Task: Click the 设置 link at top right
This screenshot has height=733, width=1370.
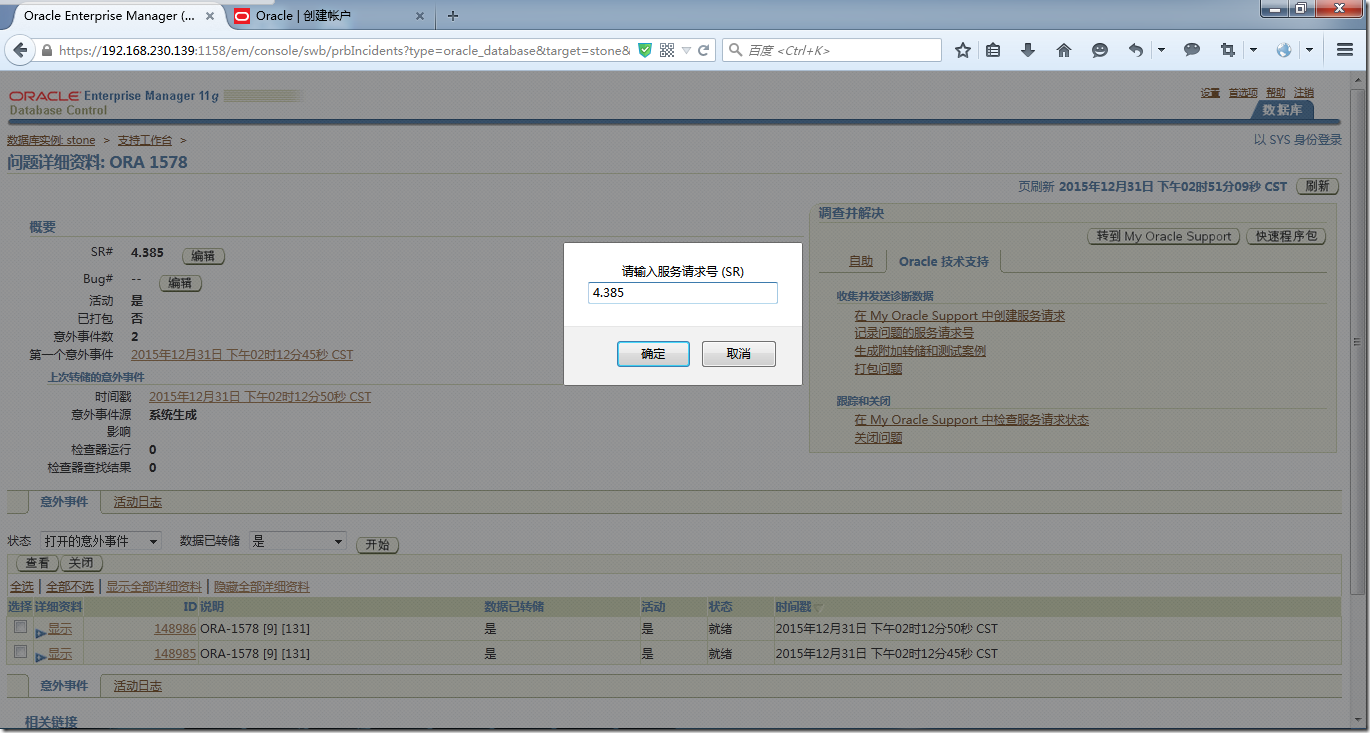Action: pos(1211,93)
